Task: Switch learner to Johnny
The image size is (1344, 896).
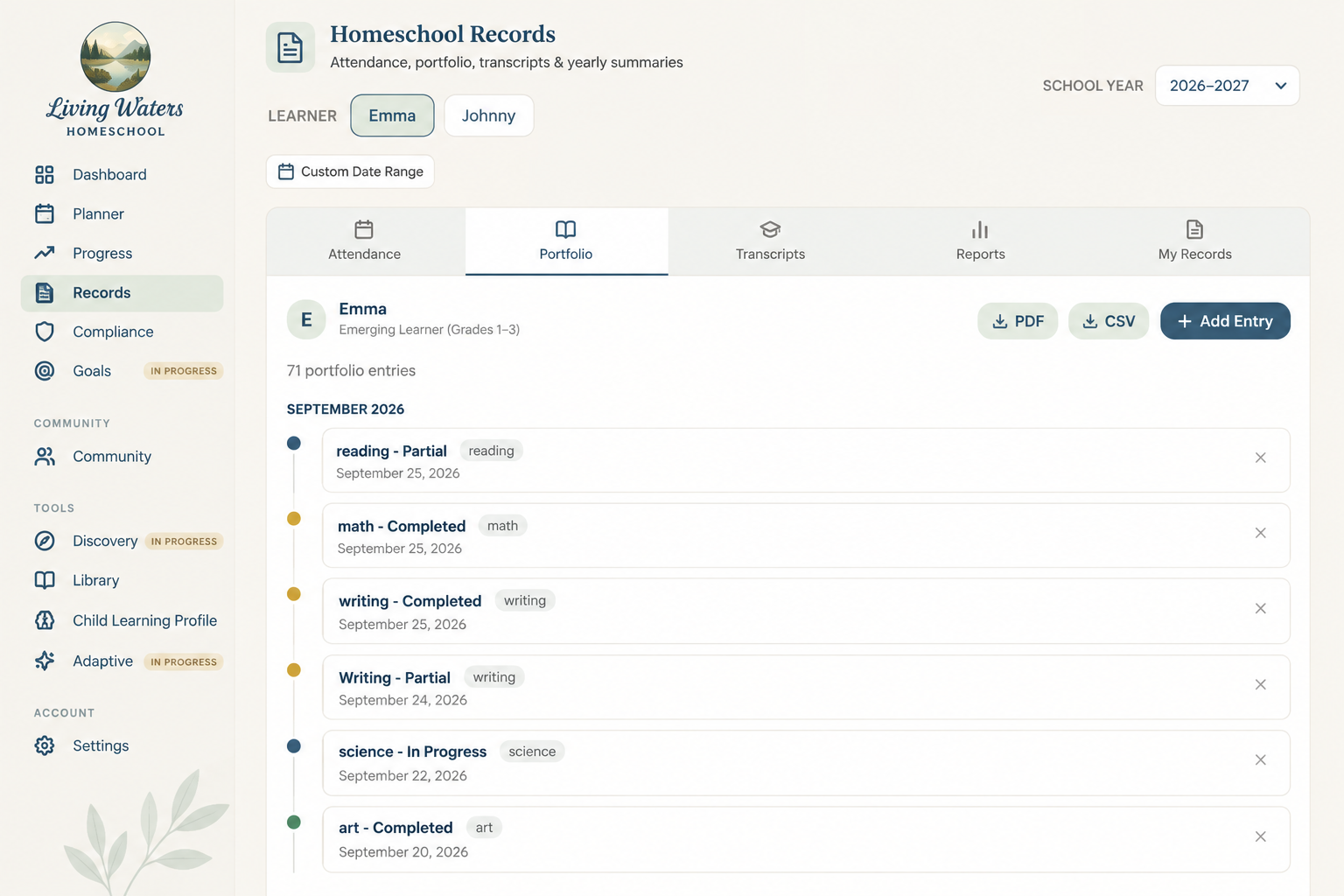Action: [x=488, y=115]
